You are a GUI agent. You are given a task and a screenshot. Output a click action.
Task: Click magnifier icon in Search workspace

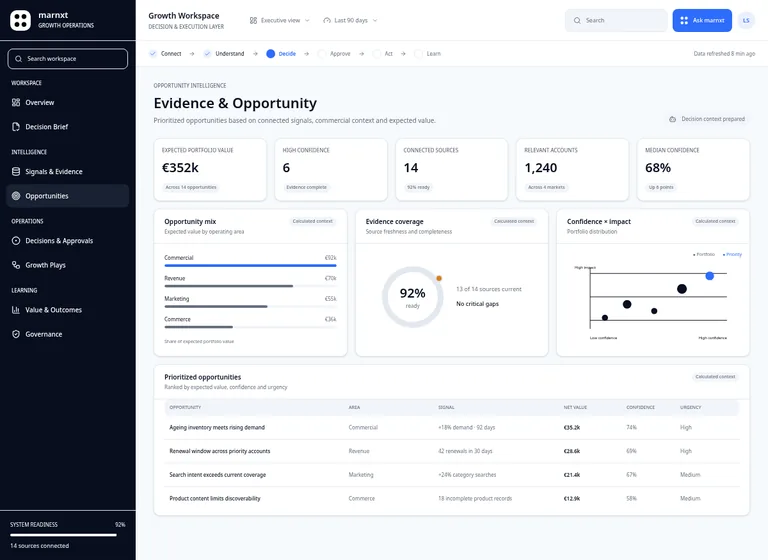click(x=19, y=59)
